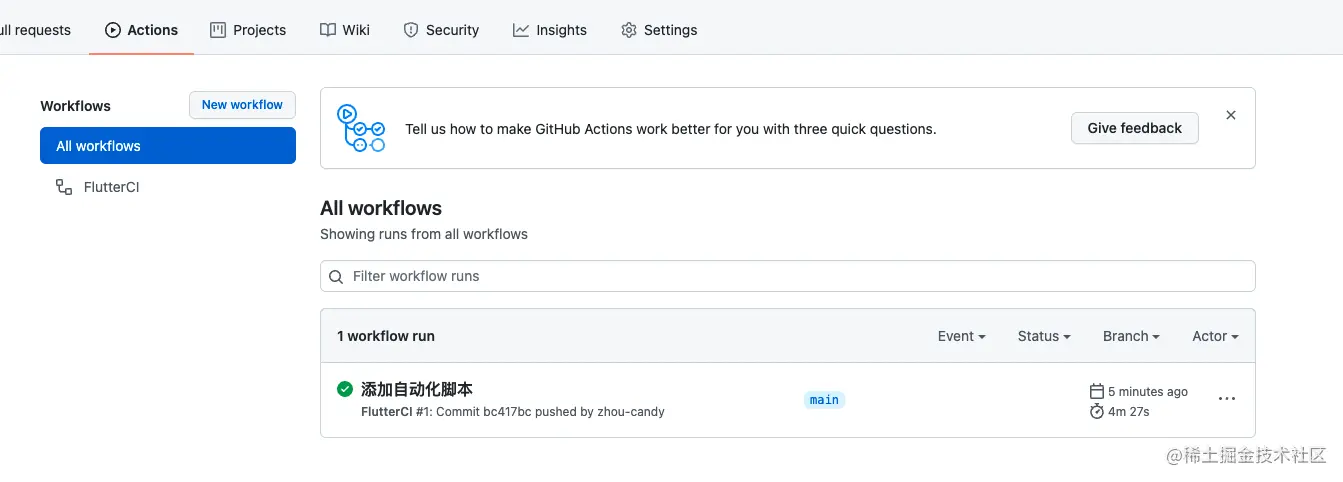
Task: Open the Status filter dropdown
Action: pyautogui.click(x=1044, y=336)
